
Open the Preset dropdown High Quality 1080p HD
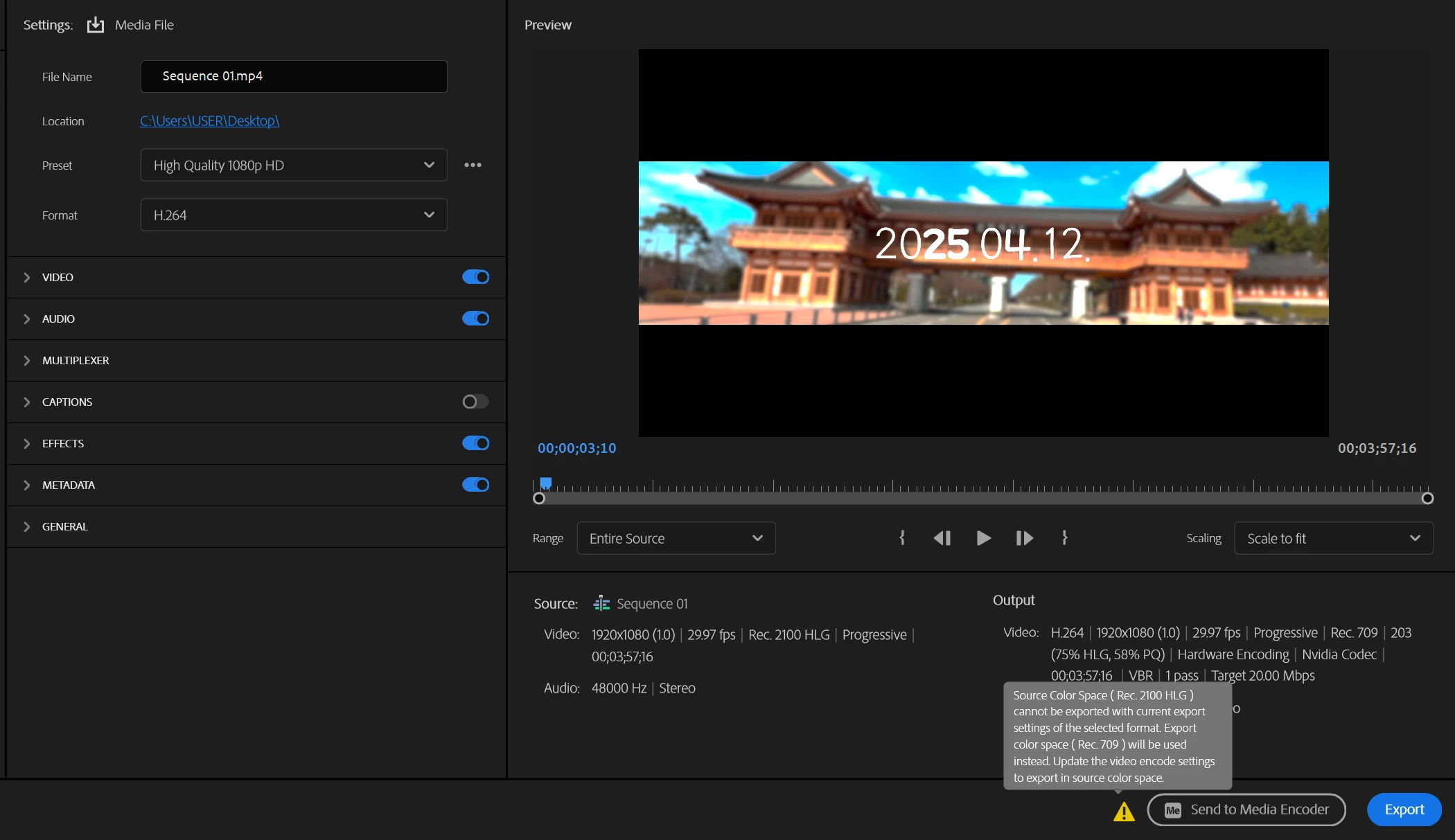[294, 165]
